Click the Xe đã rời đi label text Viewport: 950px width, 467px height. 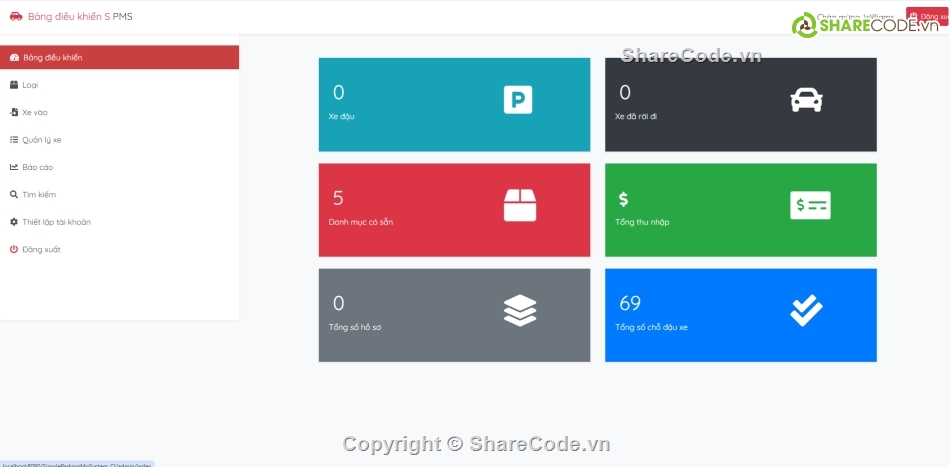(x=636, y=116)
